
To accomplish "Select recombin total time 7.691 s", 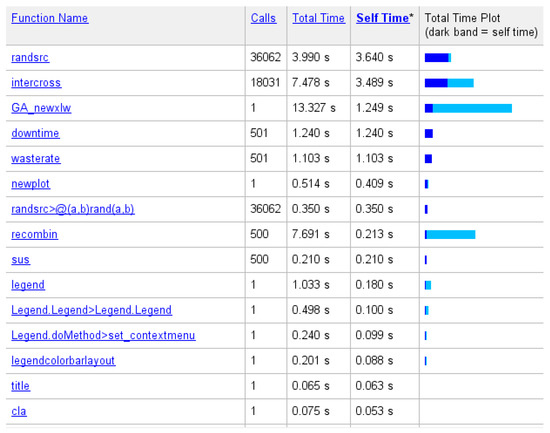I will tap(311, 234).
